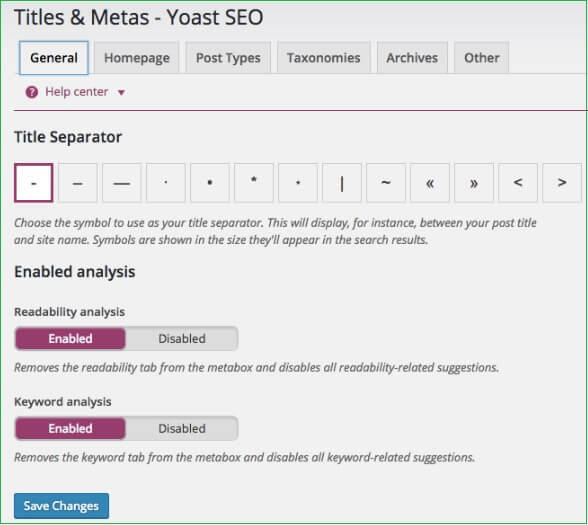The image size is (588, 525).
Task: Choose the long em dash separator
Action: (x=122, y=183)
